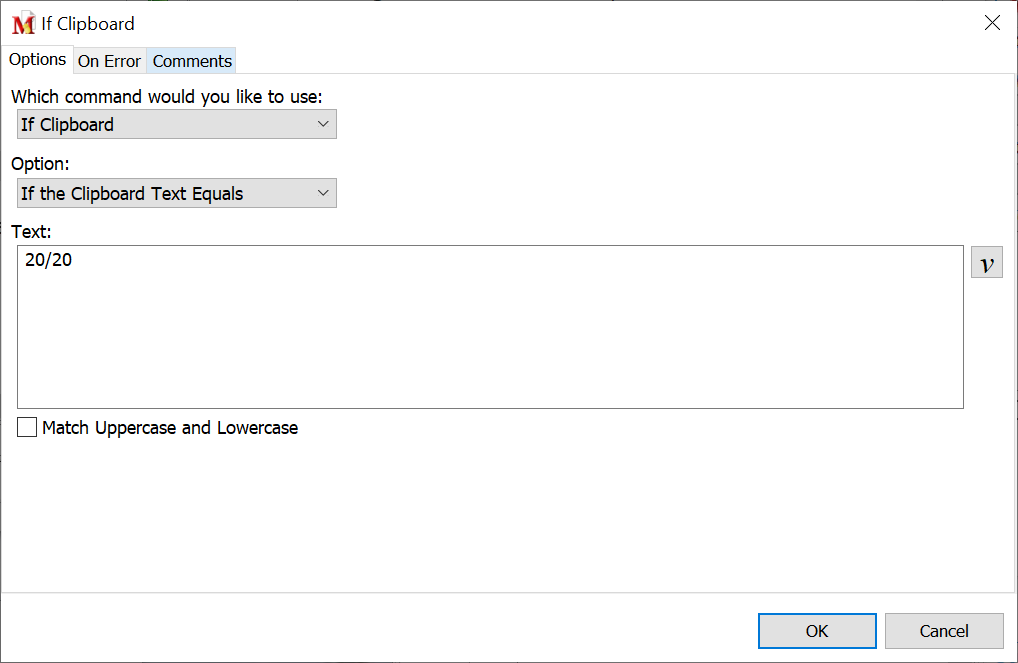
Task: Click the "If Clipboard" title bar text
Action: (88, 24)
